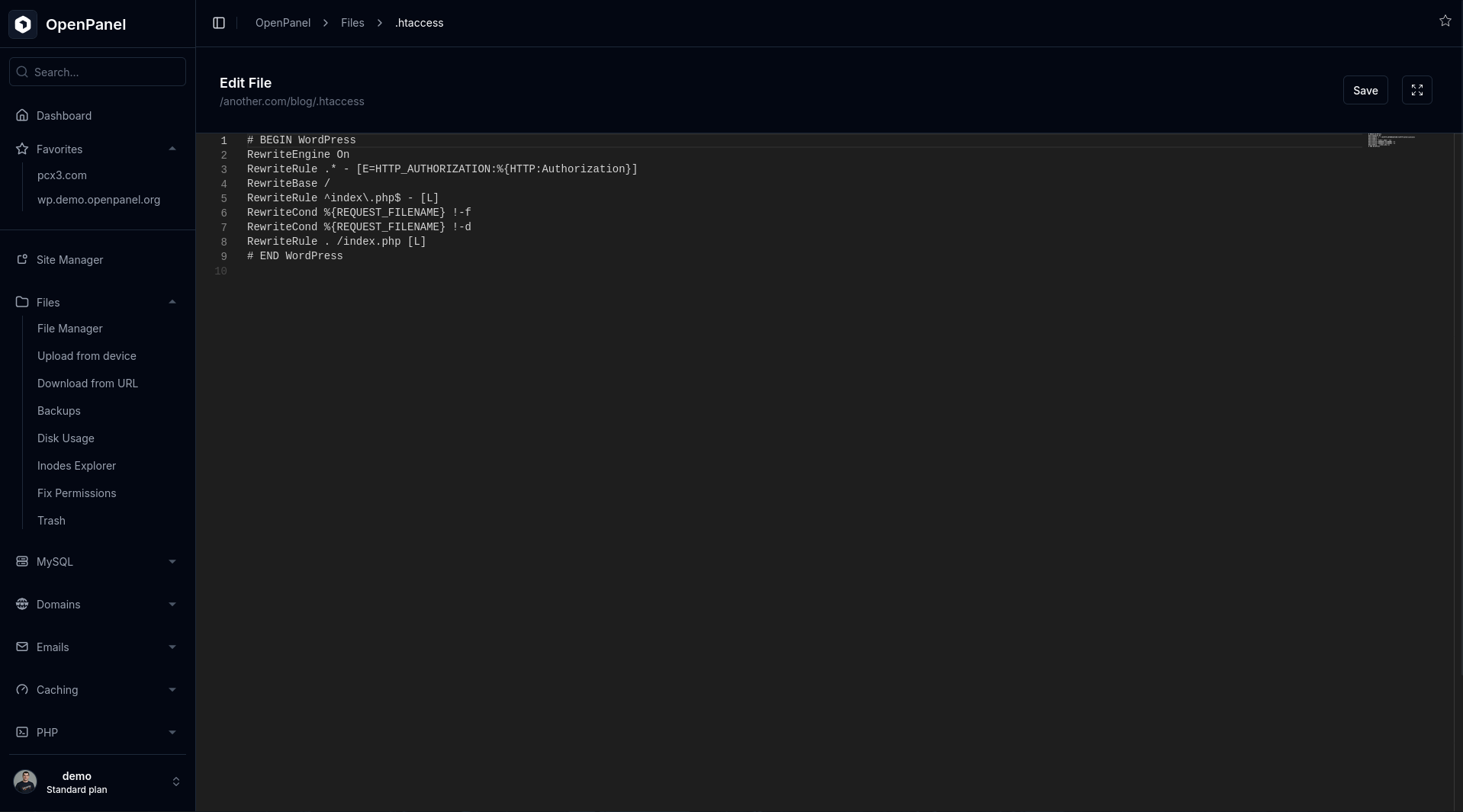Screen dimensions: 1463x812
Task: Click the MySQL database icon
Action: (x=22, y=561)
